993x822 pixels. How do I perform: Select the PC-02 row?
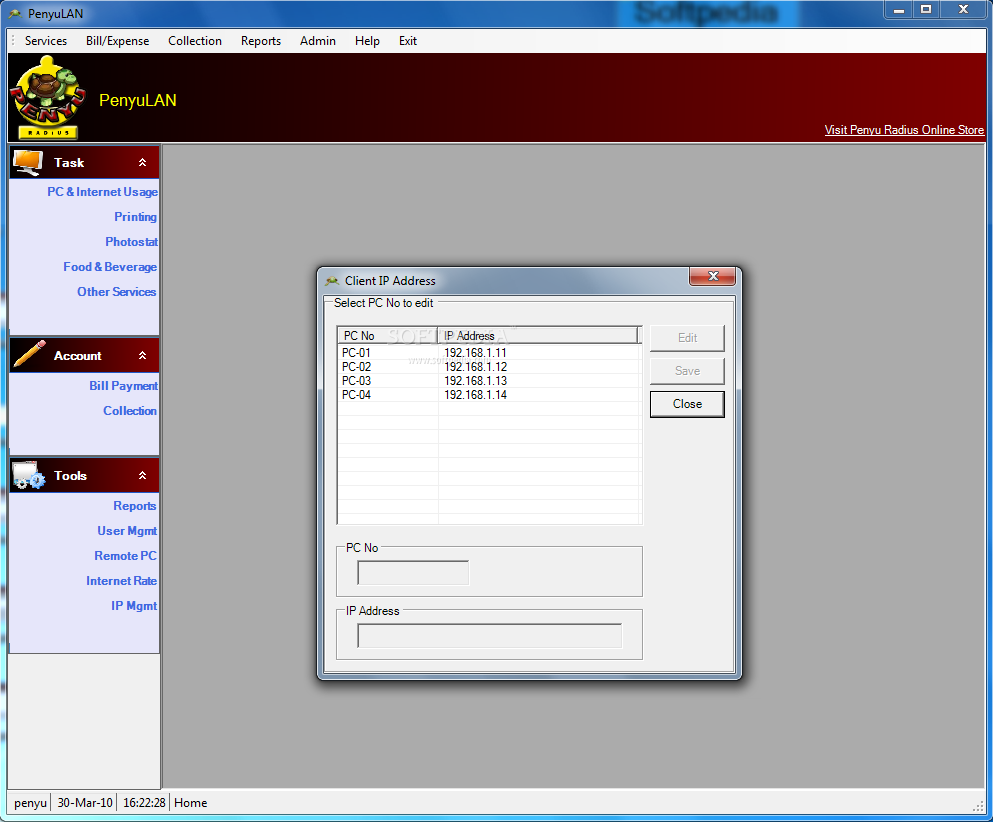pos(489,367)
